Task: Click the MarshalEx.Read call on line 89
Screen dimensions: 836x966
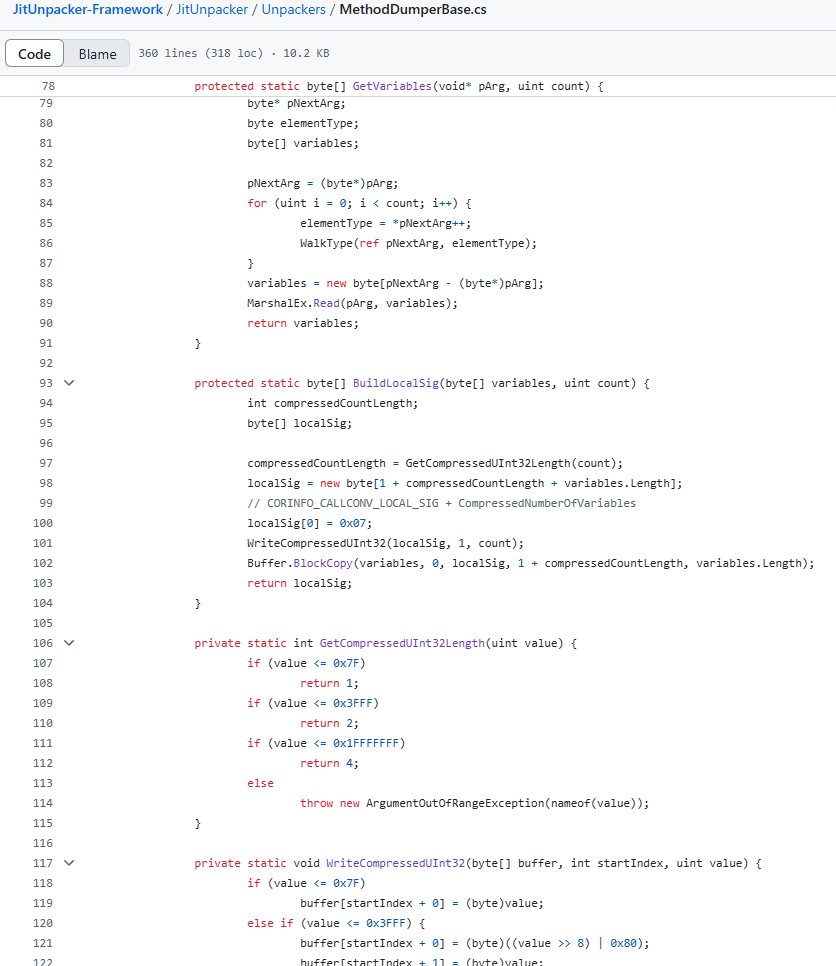Action: point(293,303)
